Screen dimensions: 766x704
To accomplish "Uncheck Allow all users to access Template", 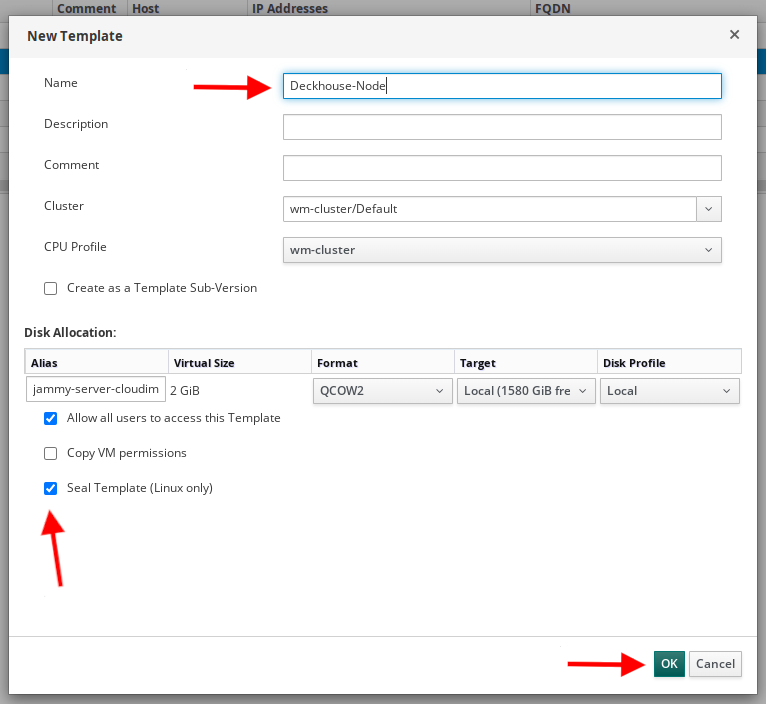I will pos(51,418).
